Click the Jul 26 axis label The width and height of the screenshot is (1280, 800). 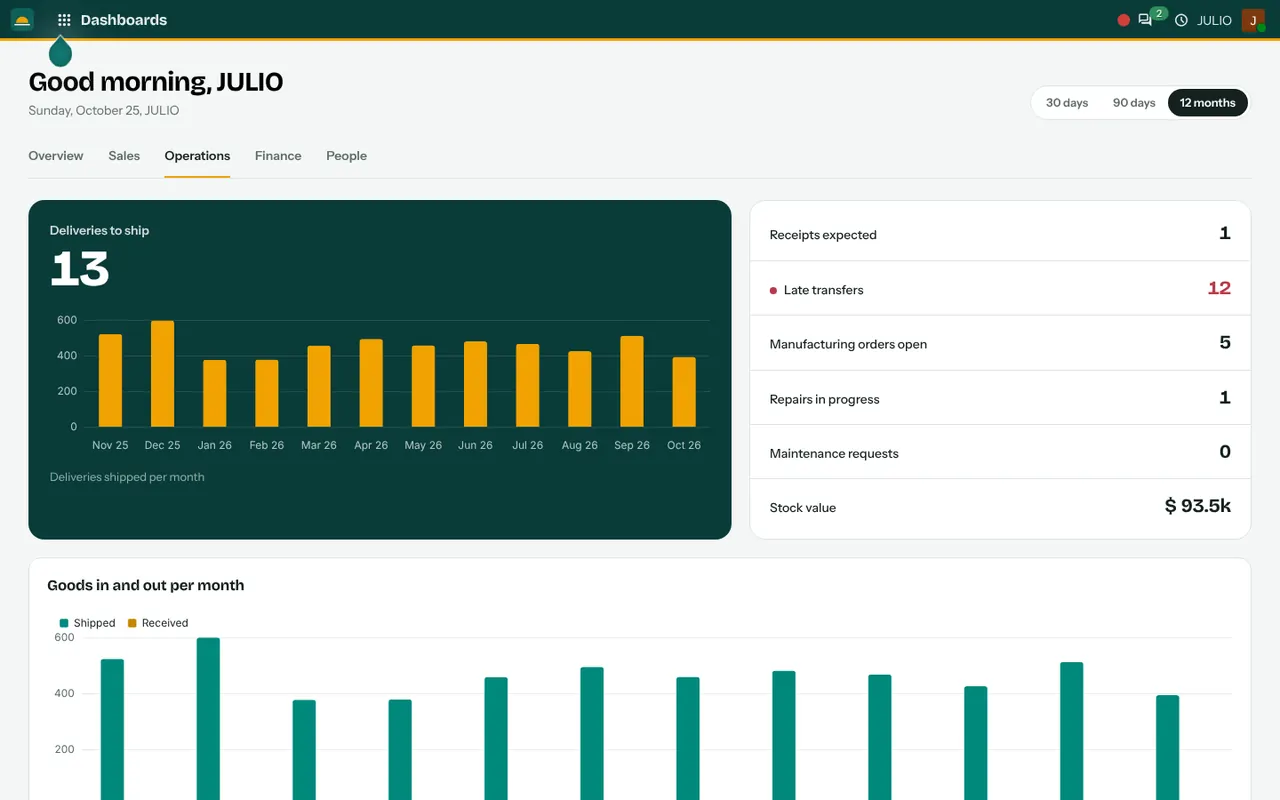[527, 445]
